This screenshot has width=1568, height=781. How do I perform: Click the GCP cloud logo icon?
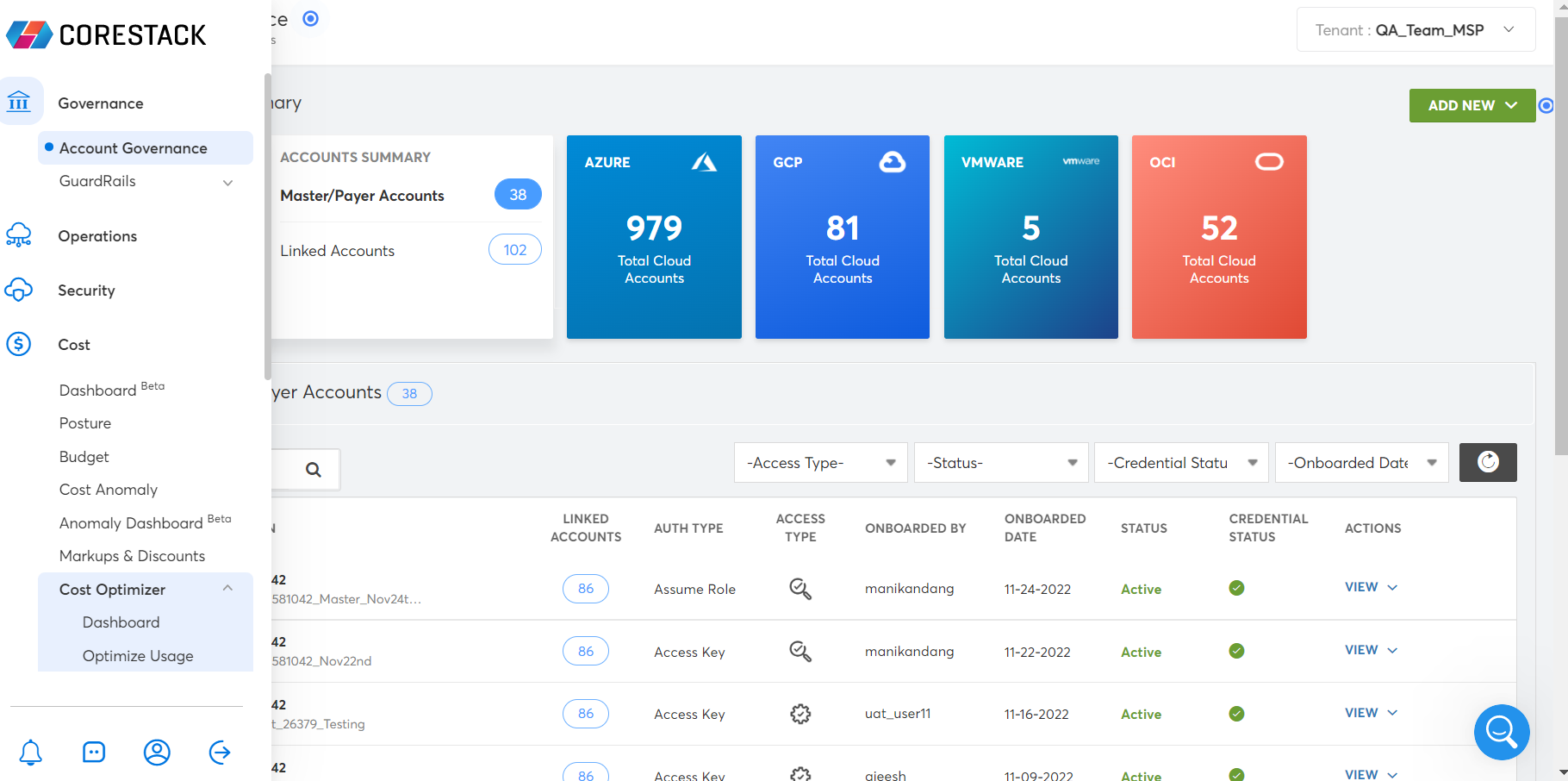[x=893, y=162]
